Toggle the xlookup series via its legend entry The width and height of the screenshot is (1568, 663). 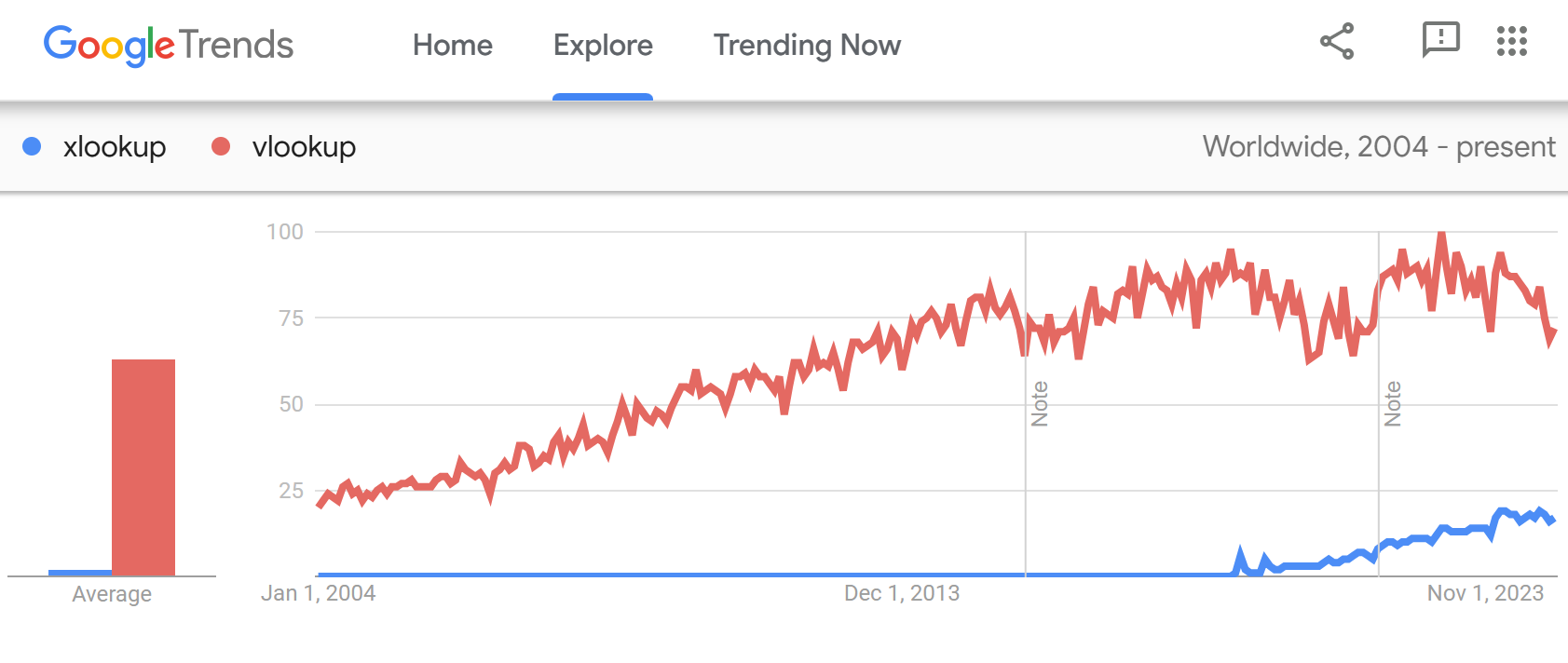[x=93, y=146]
